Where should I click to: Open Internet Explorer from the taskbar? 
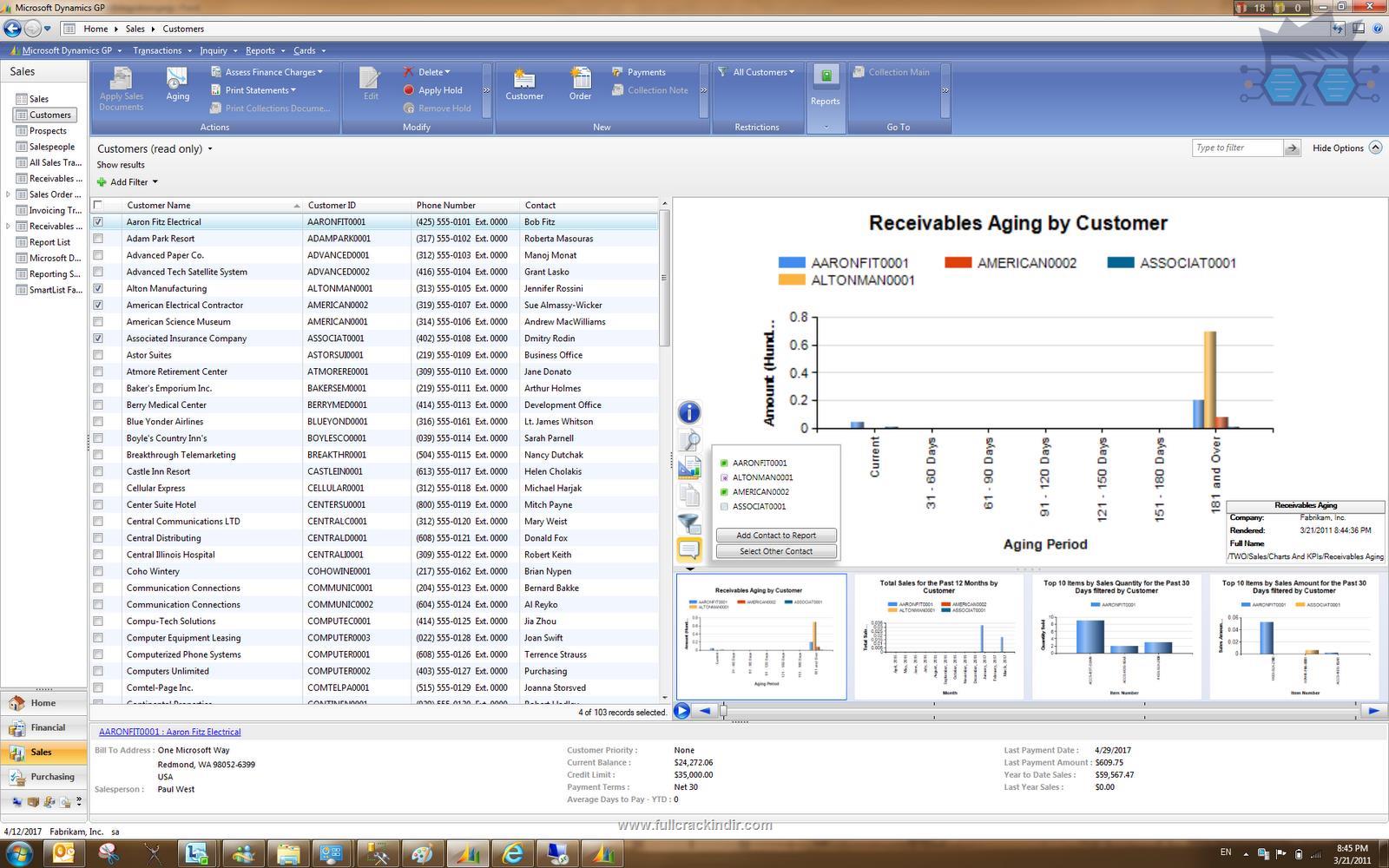pyautogui.click(x=514, y=854)
